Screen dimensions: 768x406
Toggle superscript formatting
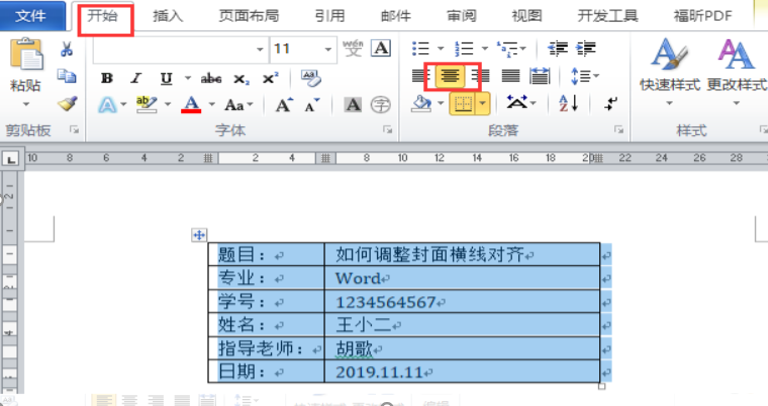pos(270,78)
